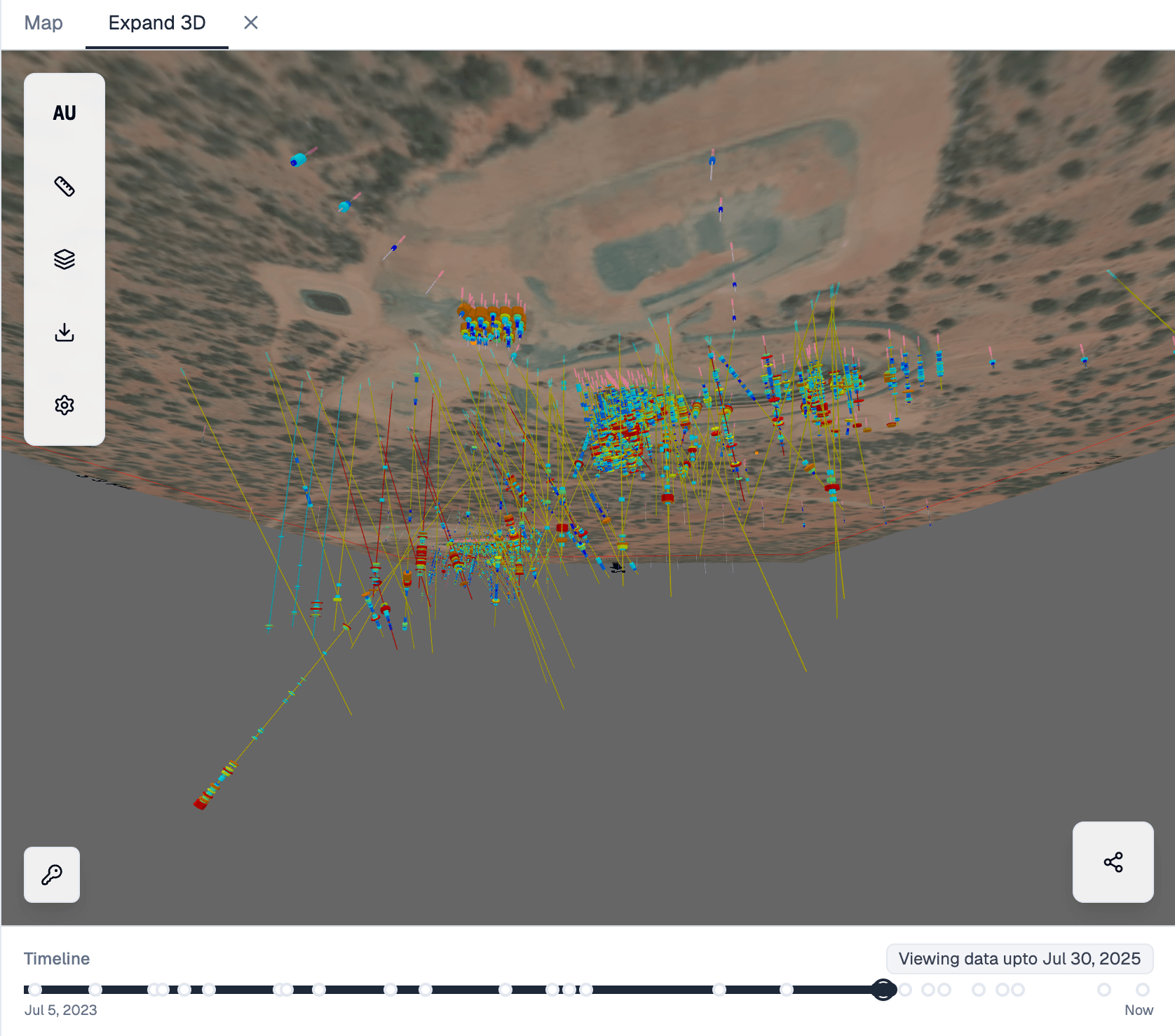Select the Expand 3D tab
Image resolution: width=1175 pixels, height=1036 pixels.
[x=157, y=23]
